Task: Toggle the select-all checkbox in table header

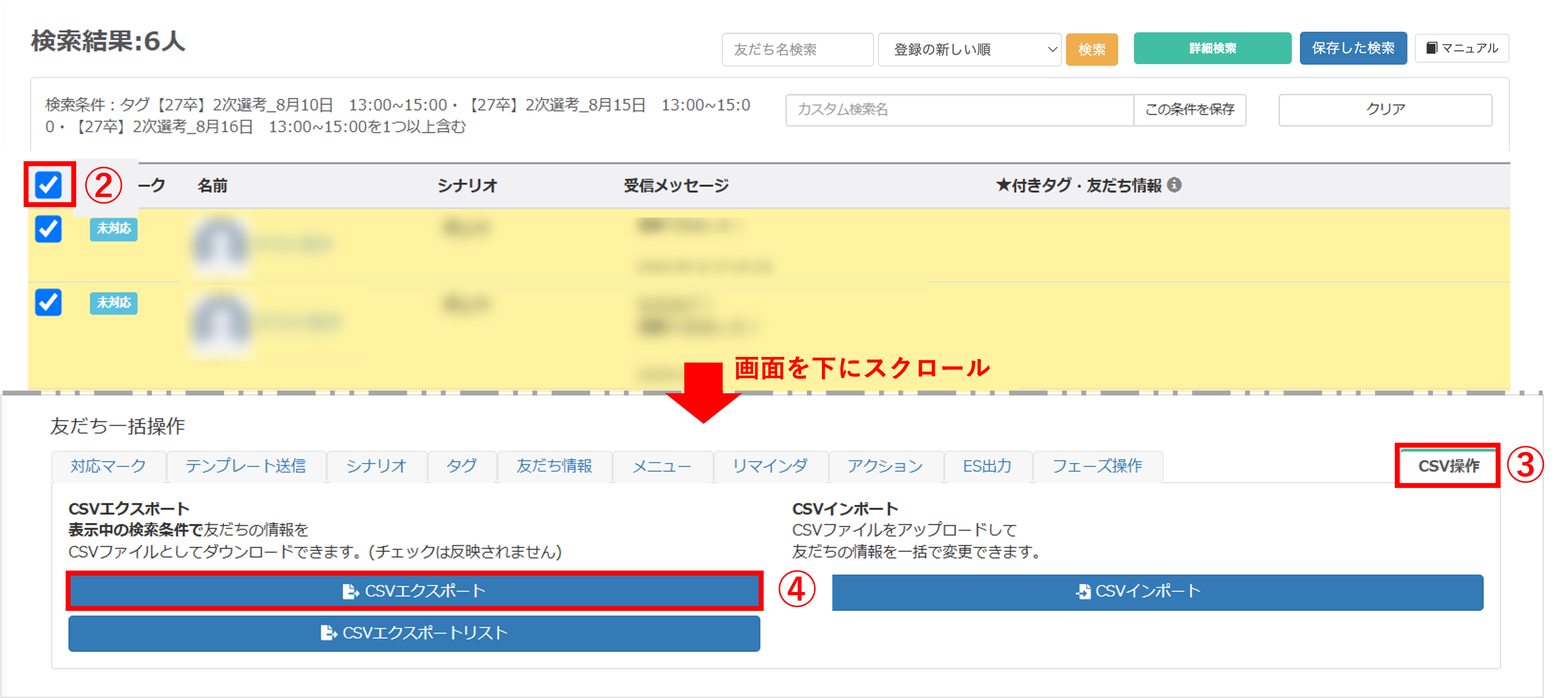Action: 48,185
